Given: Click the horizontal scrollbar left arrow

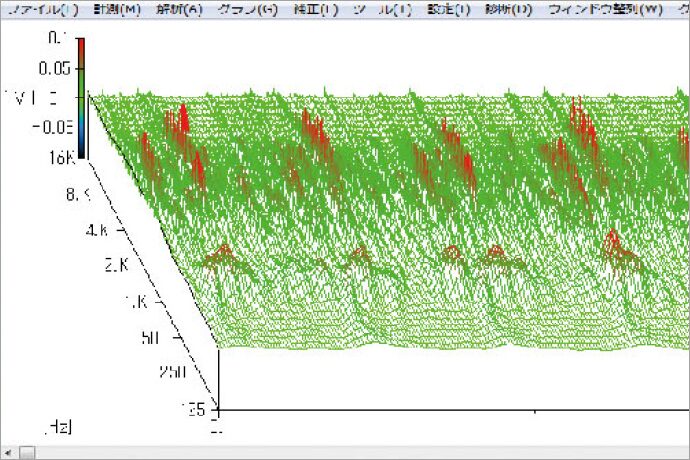Looking at the screenshot, I should (x=7, y=452).
